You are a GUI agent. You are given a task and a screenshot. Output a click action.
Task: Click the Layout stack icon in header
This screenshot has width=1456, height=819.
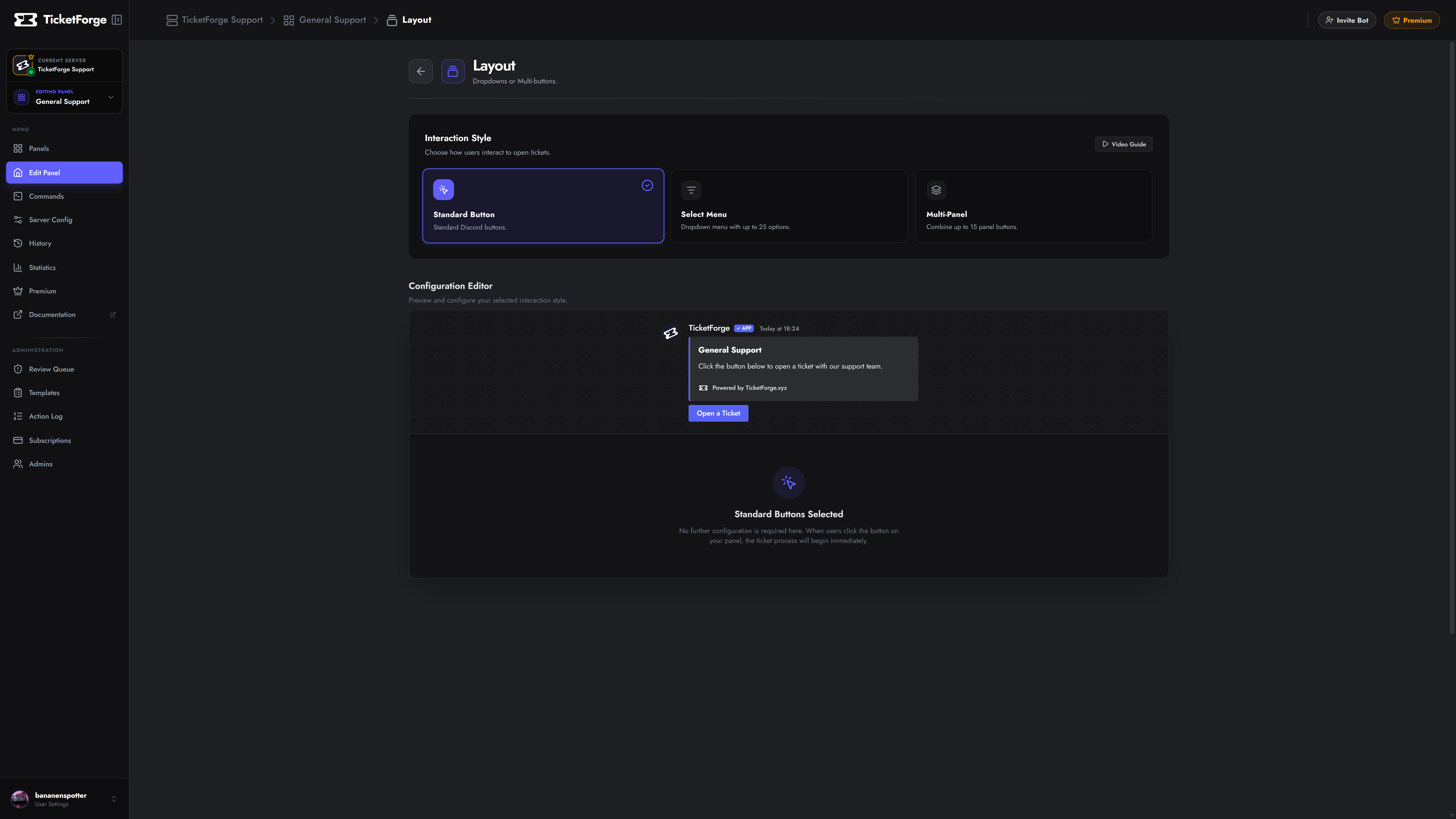pyautogui.click(x=453, y=71)
